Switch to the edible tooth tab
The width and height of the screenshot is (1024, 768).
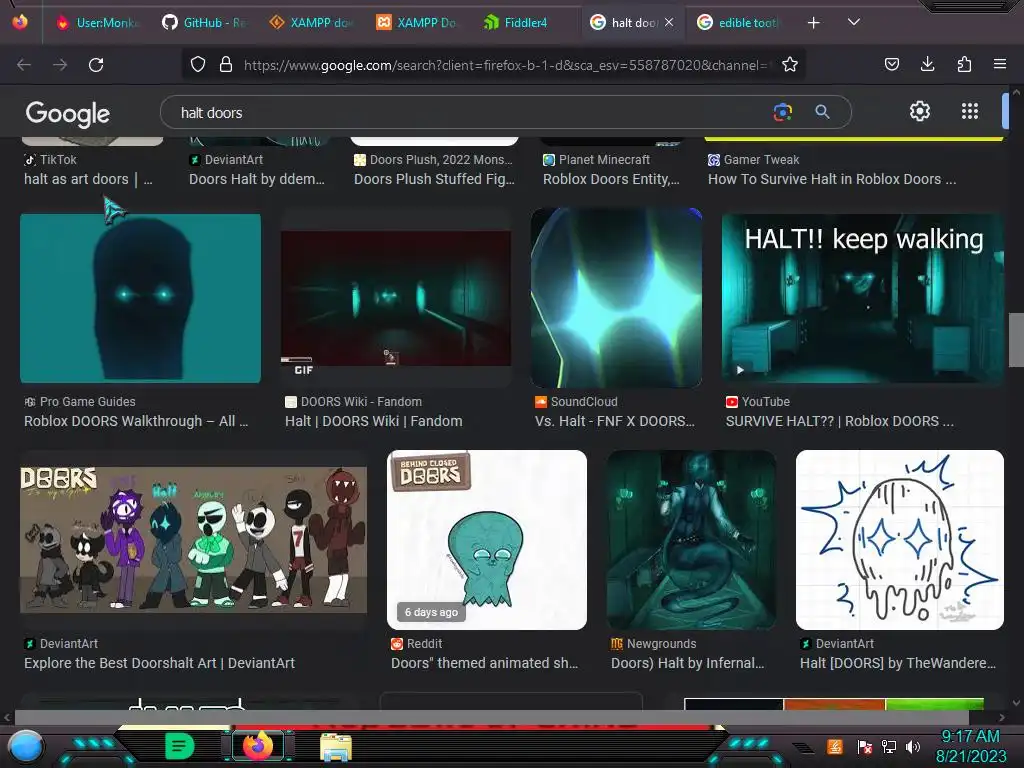click(738, 23)
